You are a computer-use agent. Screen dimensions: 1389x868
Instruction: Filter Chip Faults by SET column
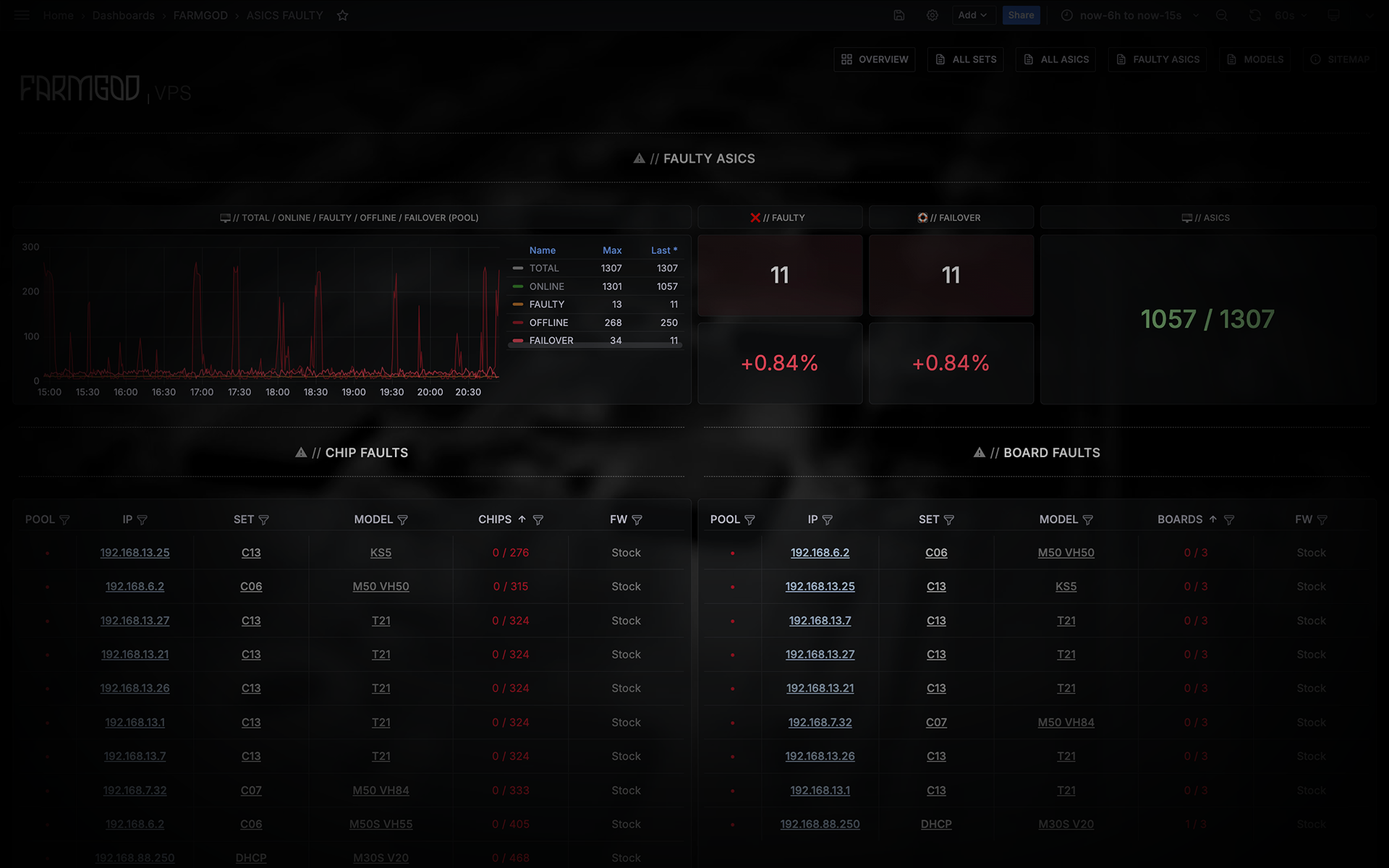(x=264, y=520)
